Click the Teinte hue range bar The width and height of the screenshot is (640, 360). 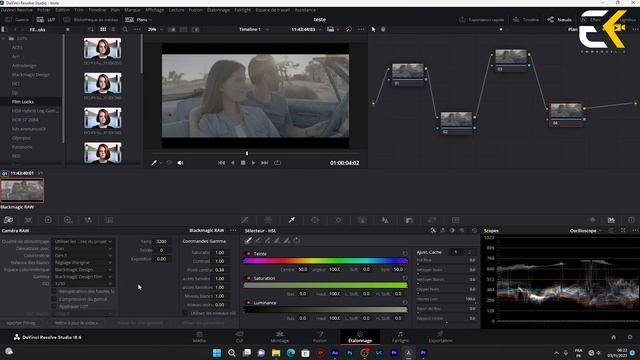click(x=325, y=260)
